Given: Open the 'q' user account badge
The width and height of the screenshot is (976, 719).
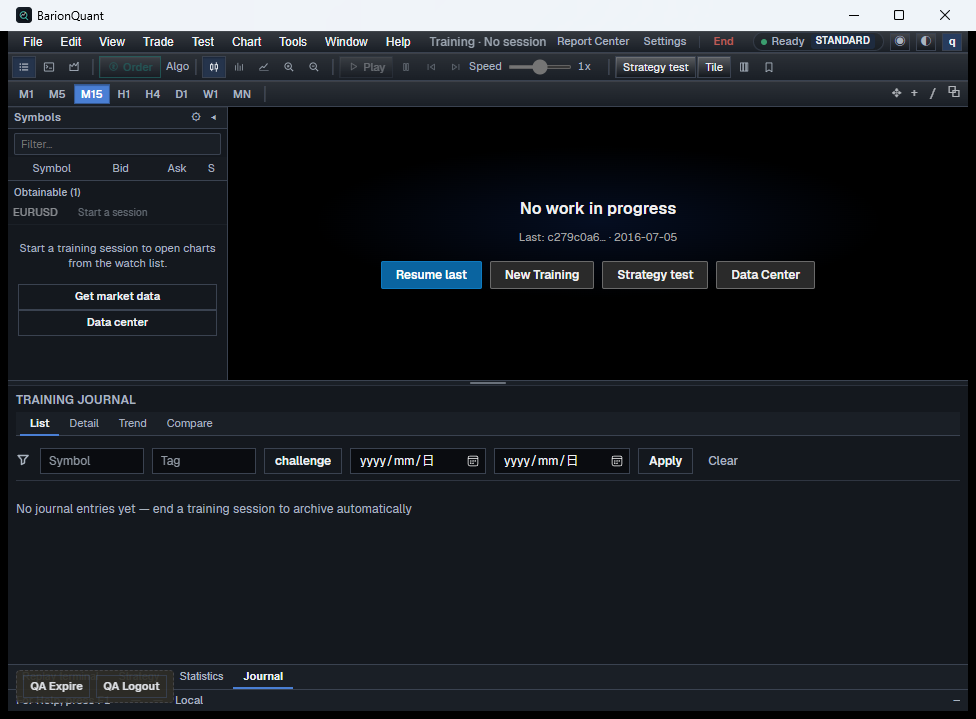Looking at the screenshot, I should pyautogui.click(x=952, y=42).
